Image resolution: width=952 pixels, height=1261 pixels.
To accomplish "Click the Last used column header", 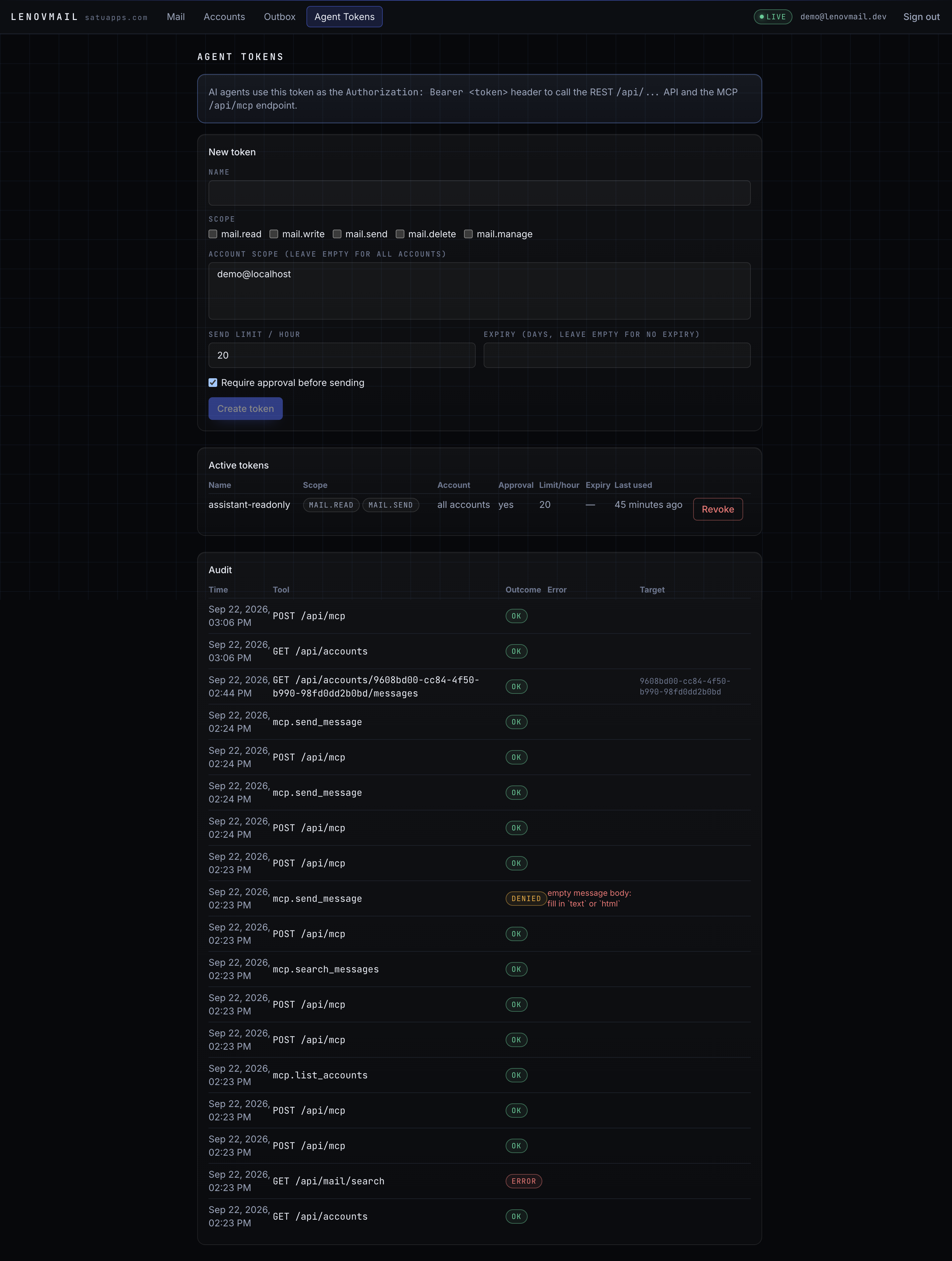I will click(633, 485).
